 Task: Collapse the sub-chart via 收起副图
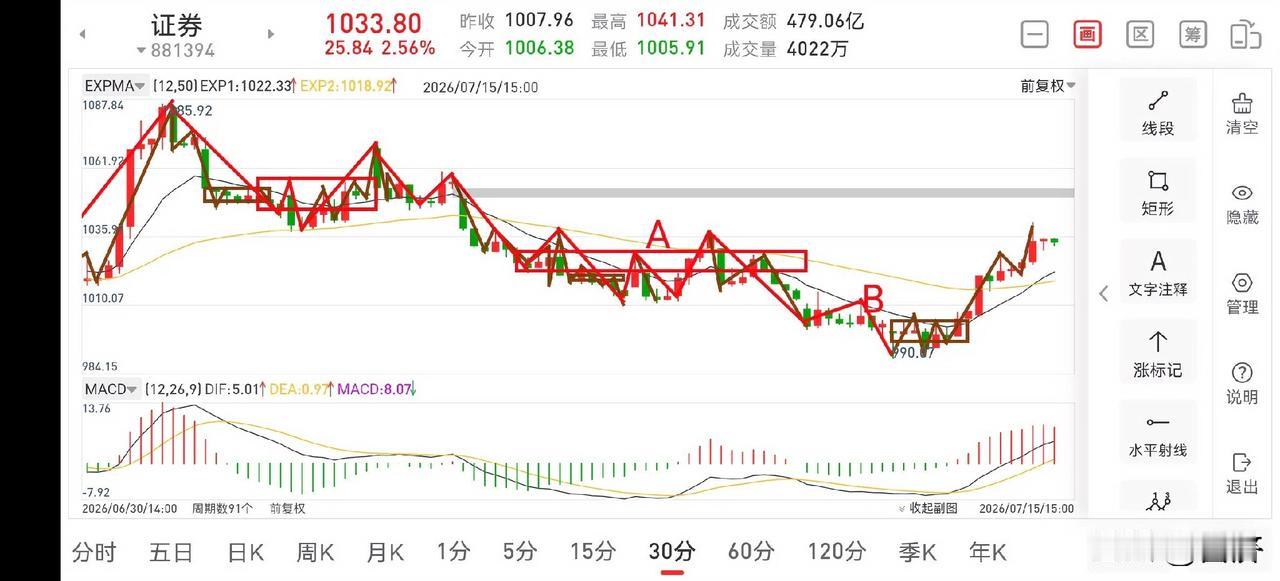927,508
